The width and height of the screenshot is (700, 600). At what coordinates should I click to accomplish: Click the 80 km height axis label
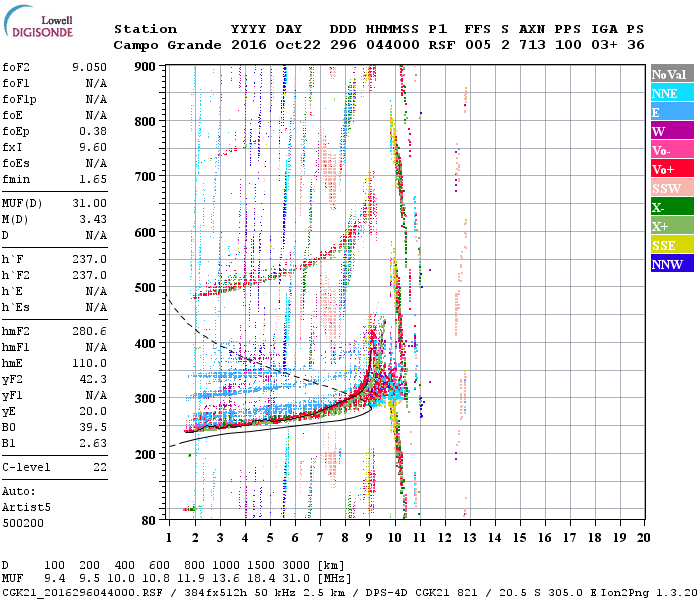(x=149, y=520)
